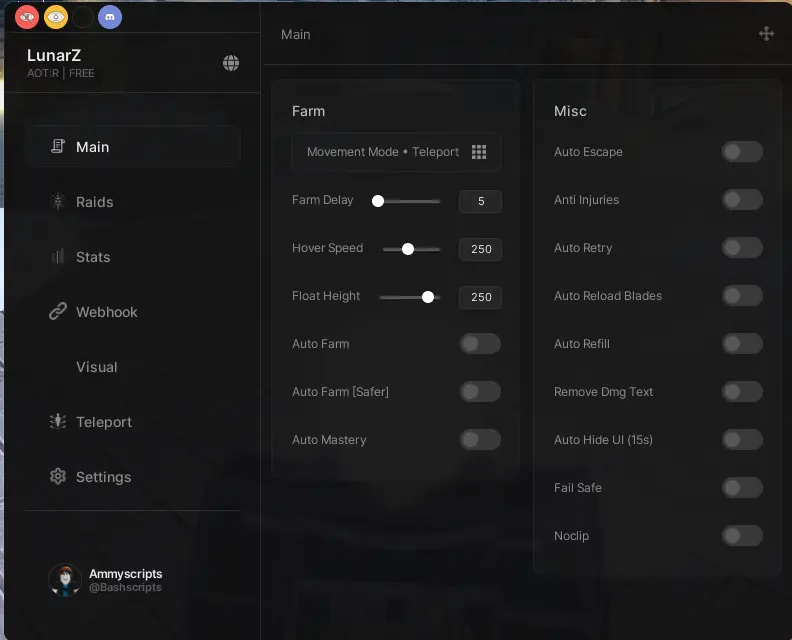Click the LunarZ title text
Image resolution: width=792 pixels, height=640 pixels.
[x=54, y=55]
